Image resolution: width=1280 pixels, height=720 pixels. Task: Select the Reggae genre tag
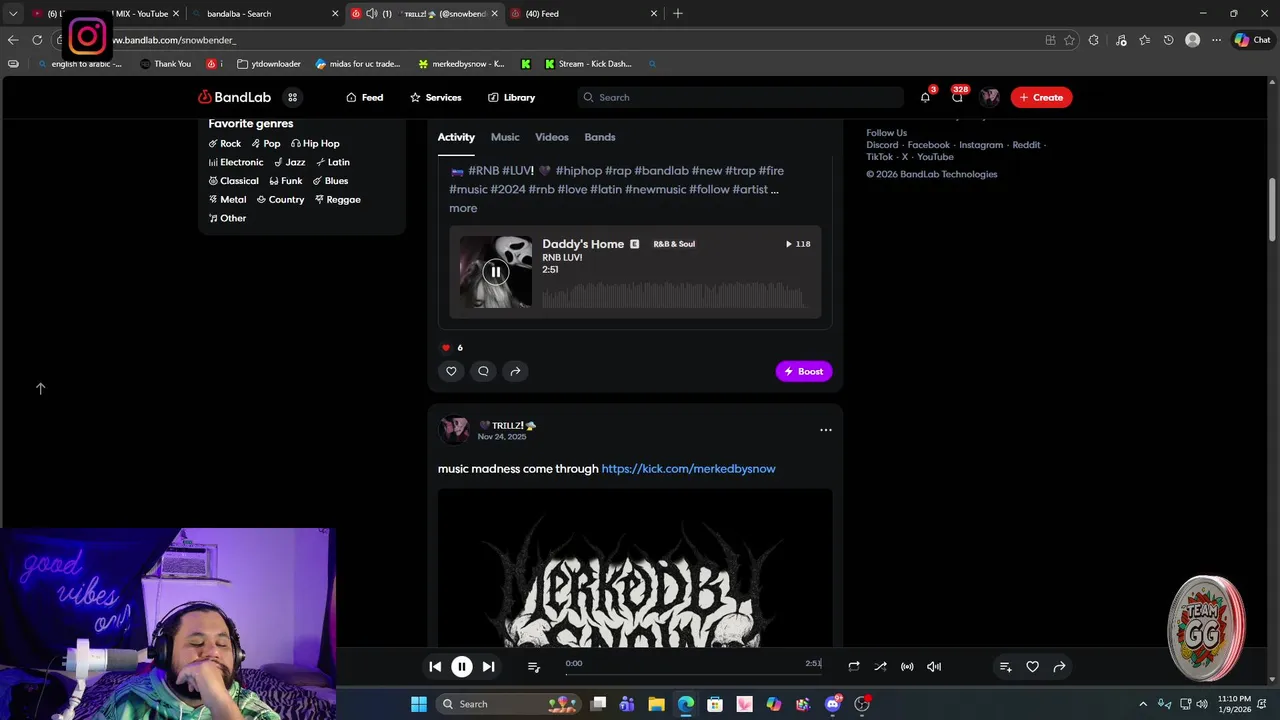click(338, 199)
